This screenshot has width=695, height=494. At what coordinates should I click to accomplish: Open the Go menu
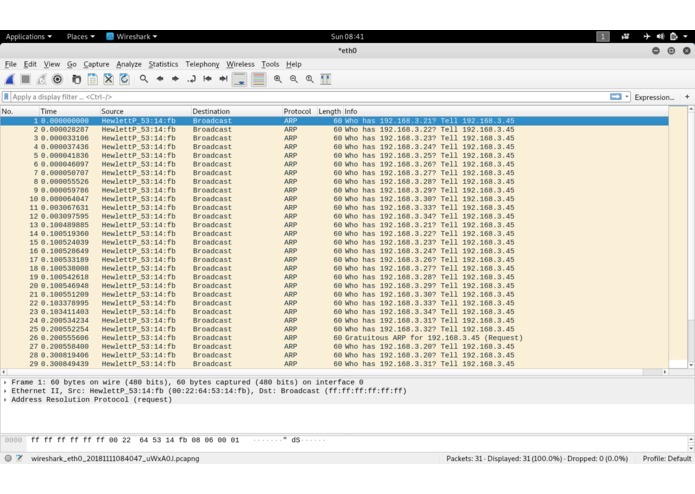click(72, 64)
